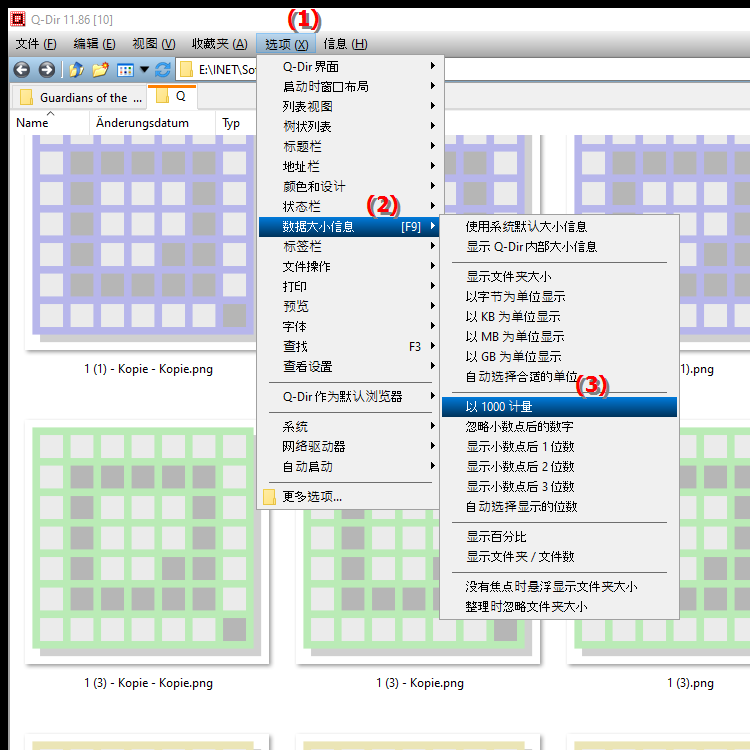Image resolution: width=750 pixels, height=750 pixels.
Task: Go forward with the right arrow button
Action: [x=46, y=70]
